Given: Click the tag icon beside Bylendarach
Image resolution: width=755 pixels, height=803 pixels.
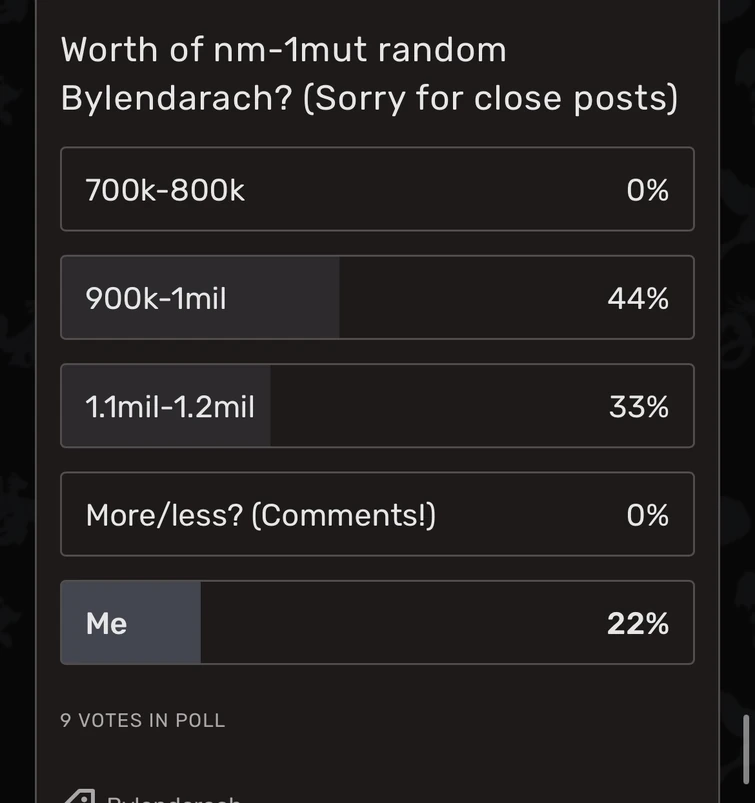Looking at the screenshot, I should point(79,797).
